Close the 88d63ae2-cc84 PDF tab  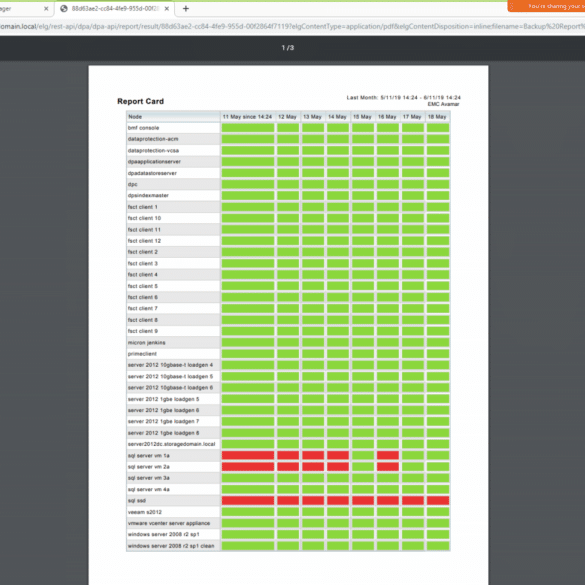(167, 9)
